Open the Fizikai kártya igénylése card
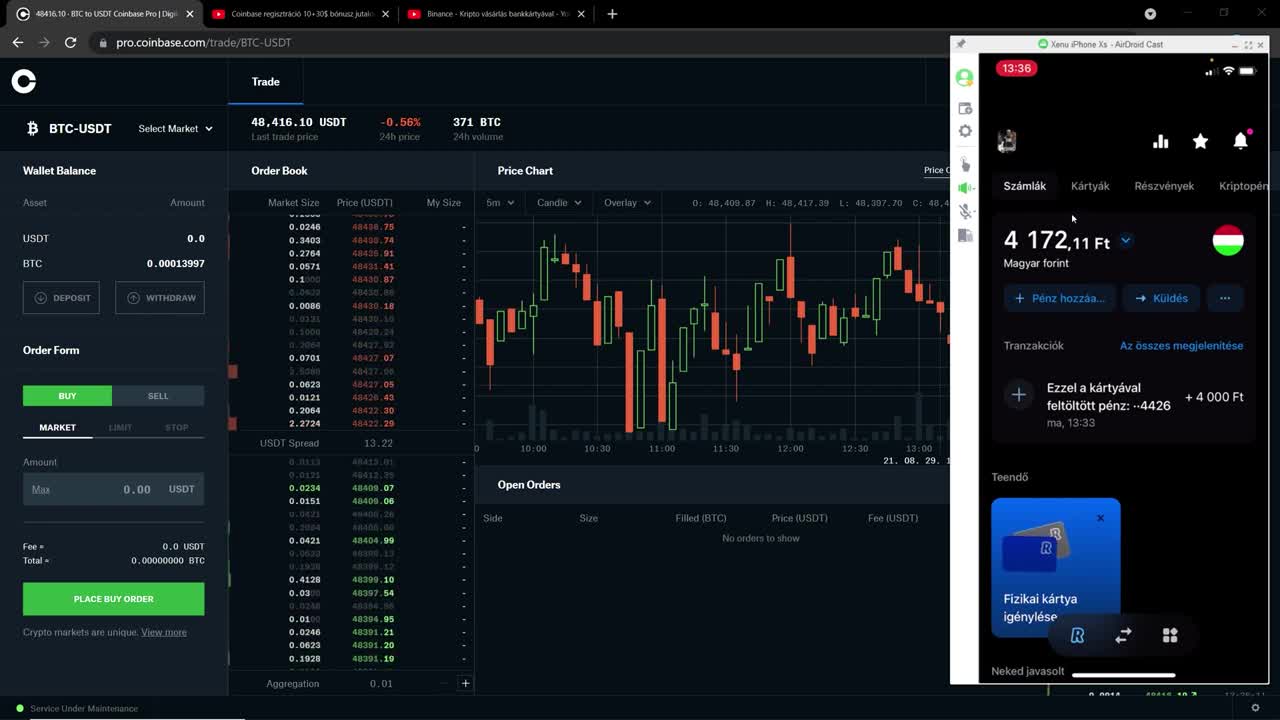 [x=1056, y=567]
